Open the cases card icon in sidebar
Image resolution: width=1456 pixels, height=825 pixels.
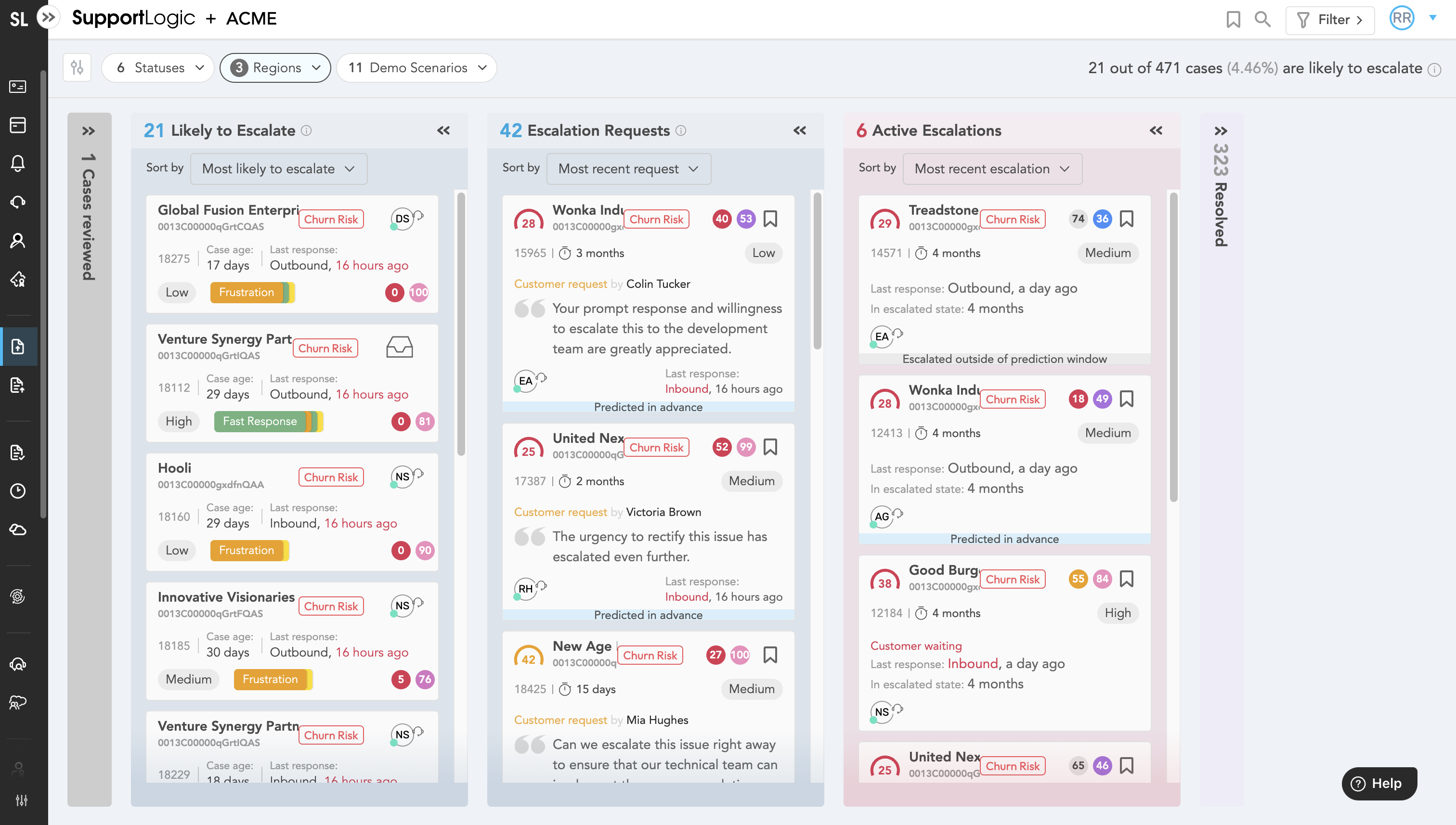pos(18,87)
